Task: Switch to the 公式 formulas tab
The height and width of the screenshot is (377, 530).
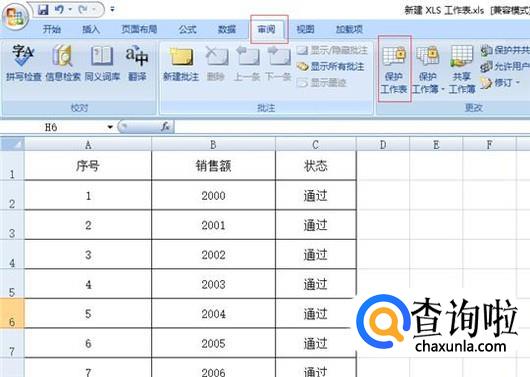Action: 187,29
